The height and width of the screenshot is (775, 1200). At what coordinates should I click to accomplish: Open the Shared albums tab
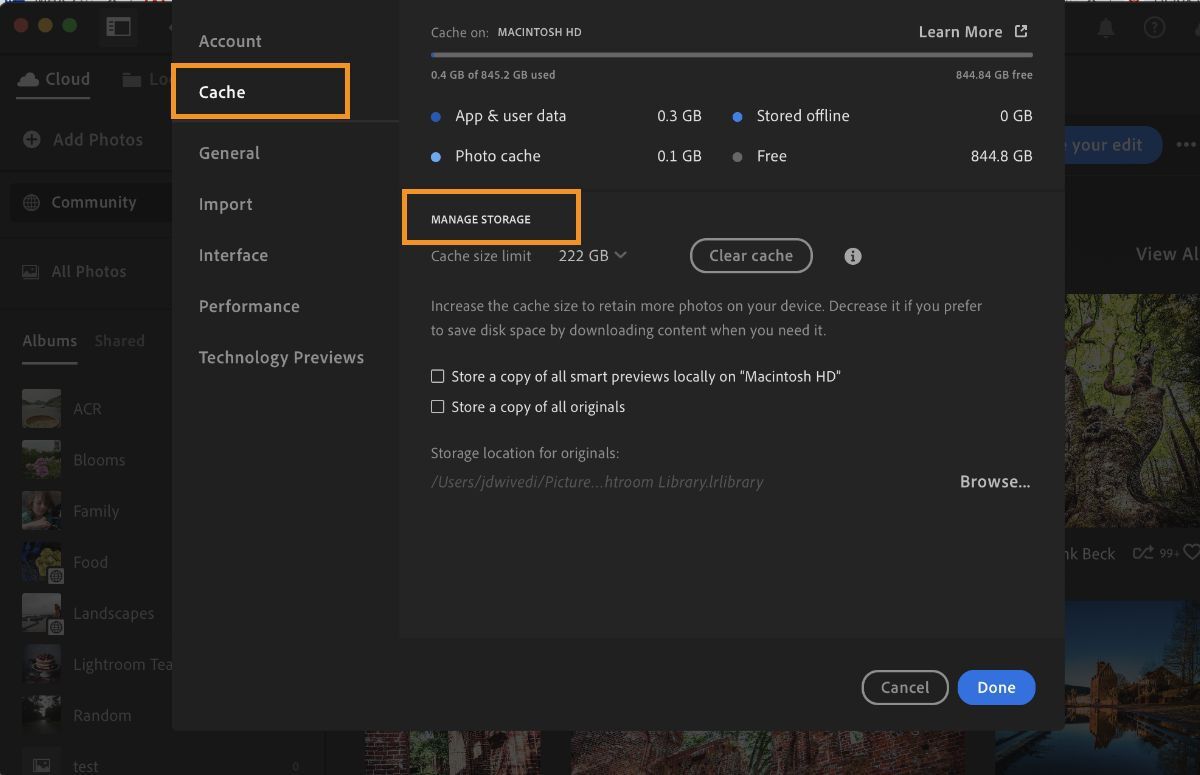coord(119,340)
